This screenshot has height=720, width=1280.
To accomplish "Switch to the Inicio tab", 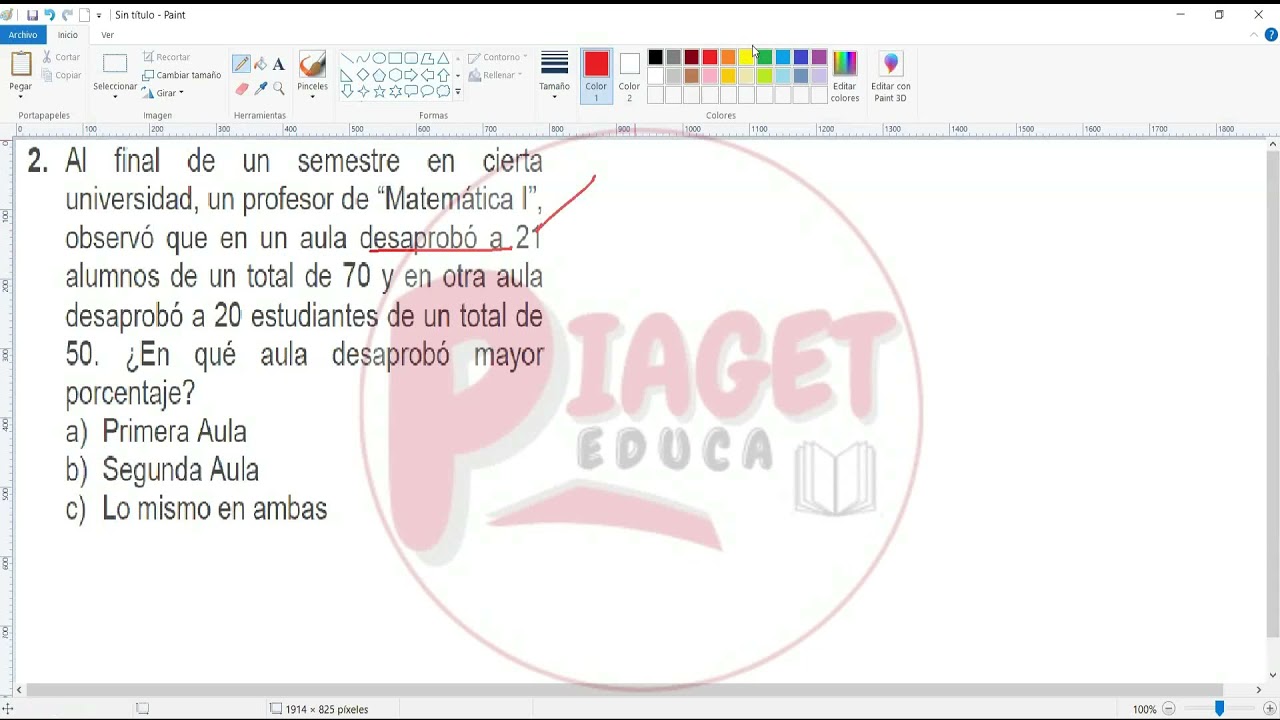I will [x=67, y=35].
